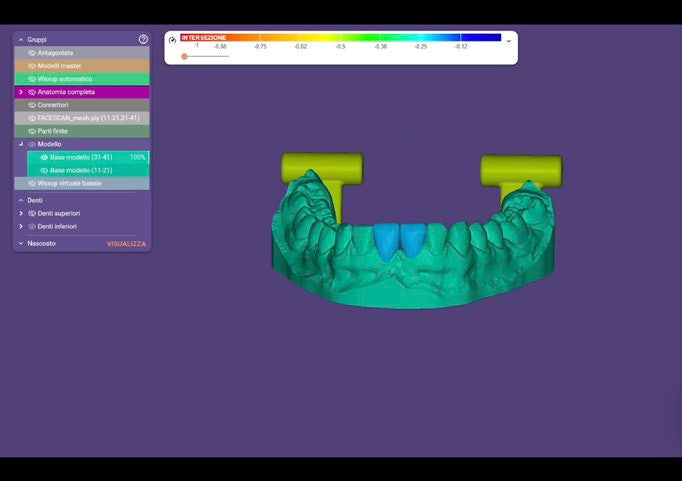
Task: Show the FACESCAN_mesh.ply layer via eye icon
Action: coord(32,117)
